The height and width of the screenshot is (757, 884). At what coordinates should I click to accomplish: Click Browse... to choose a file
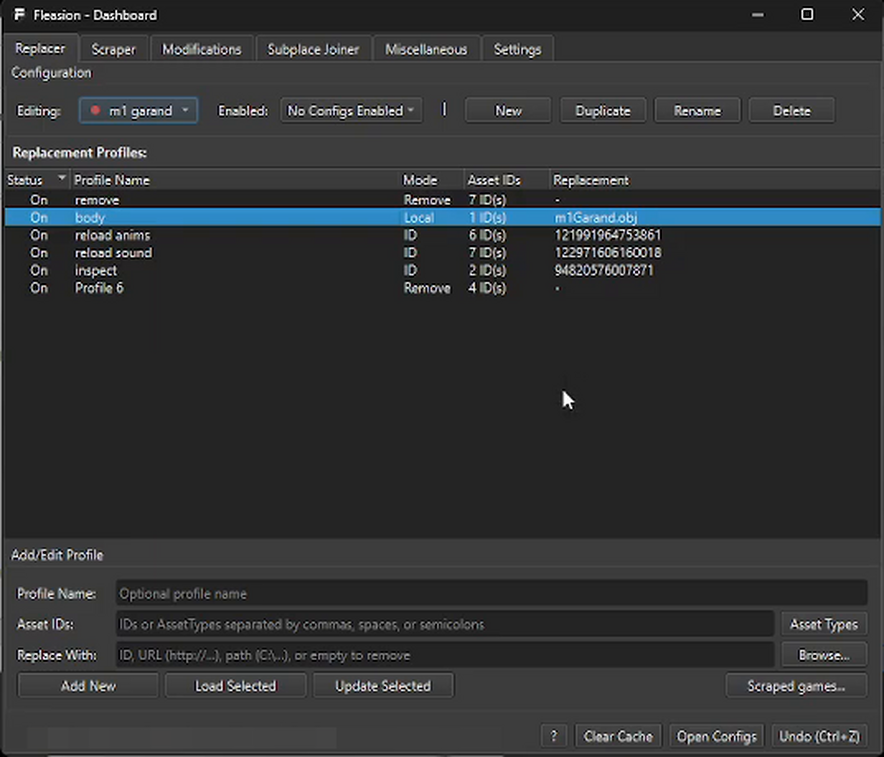824,655
